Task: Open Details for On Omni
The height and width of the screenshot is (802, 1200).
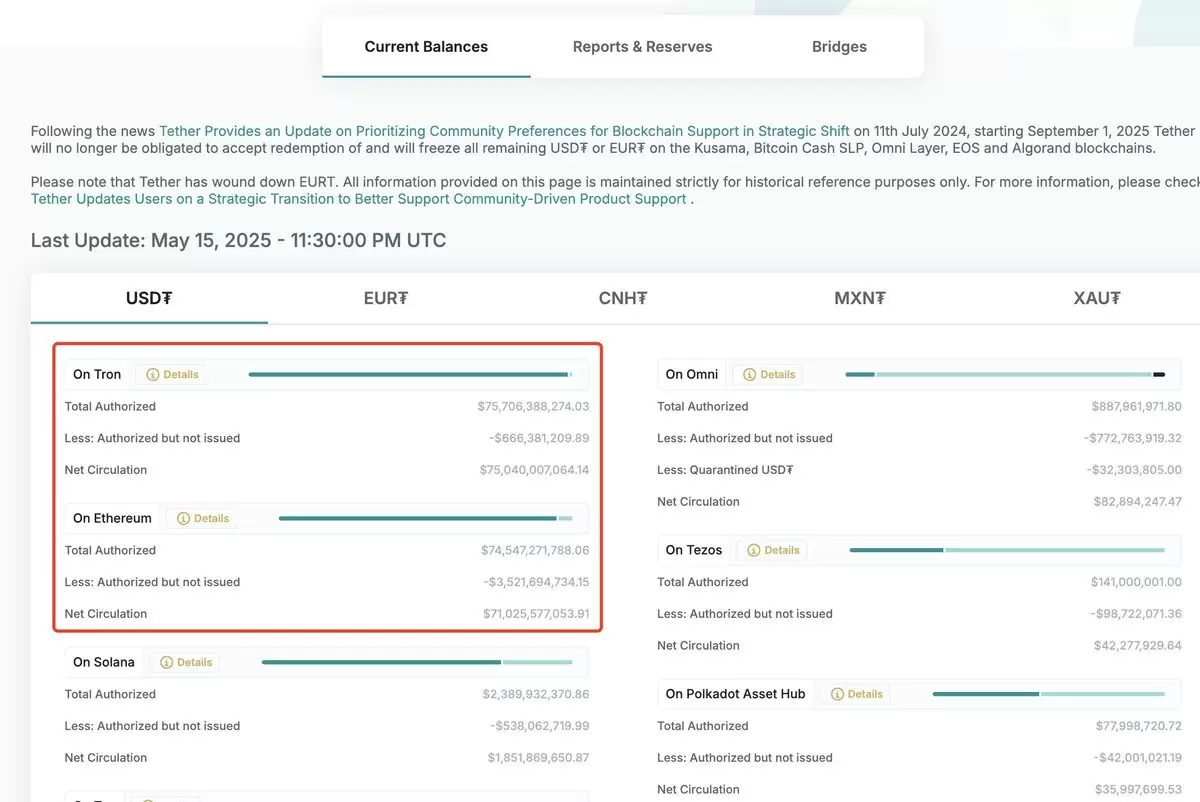Action: (769, 374)
